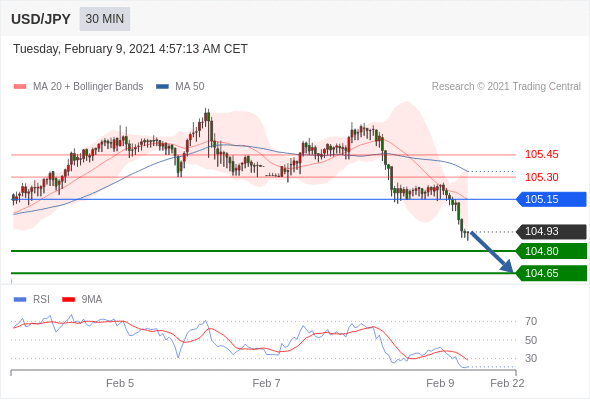Toggle the 9MA legend entry
This screenshot has height=400, width=590.
[82, 300]
